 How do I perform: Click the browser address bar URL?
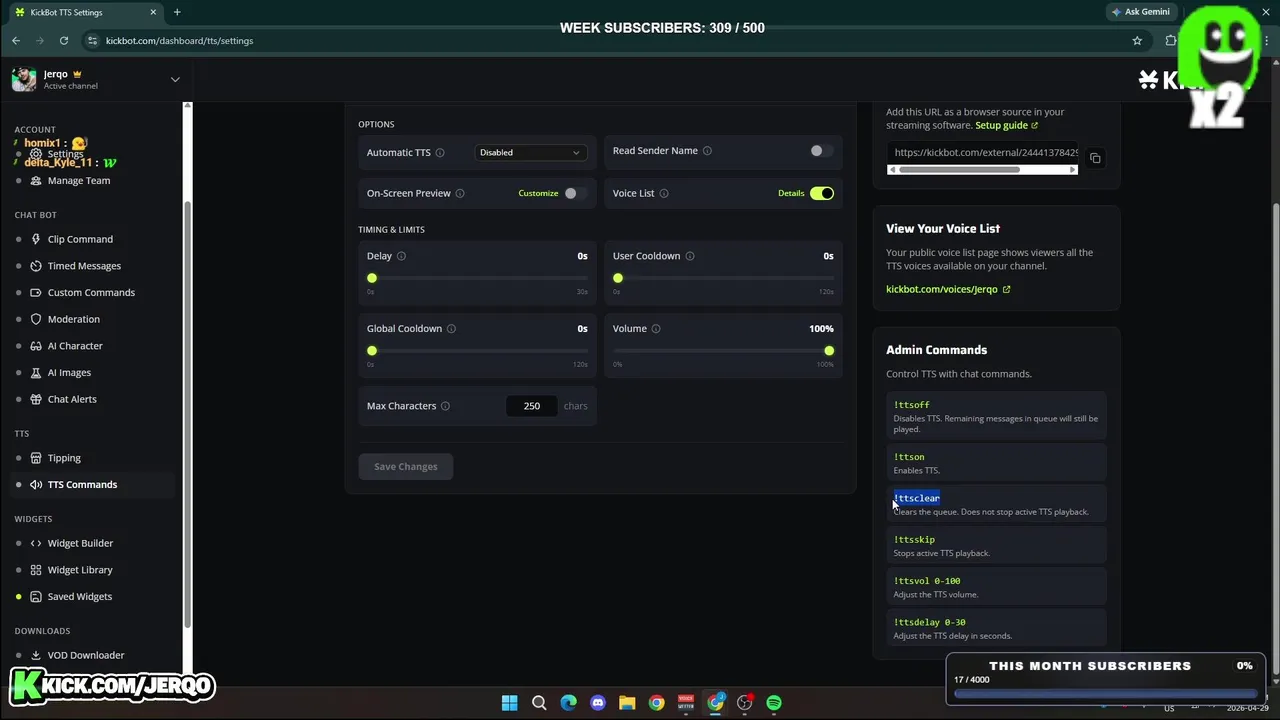[x=179, y=41]
